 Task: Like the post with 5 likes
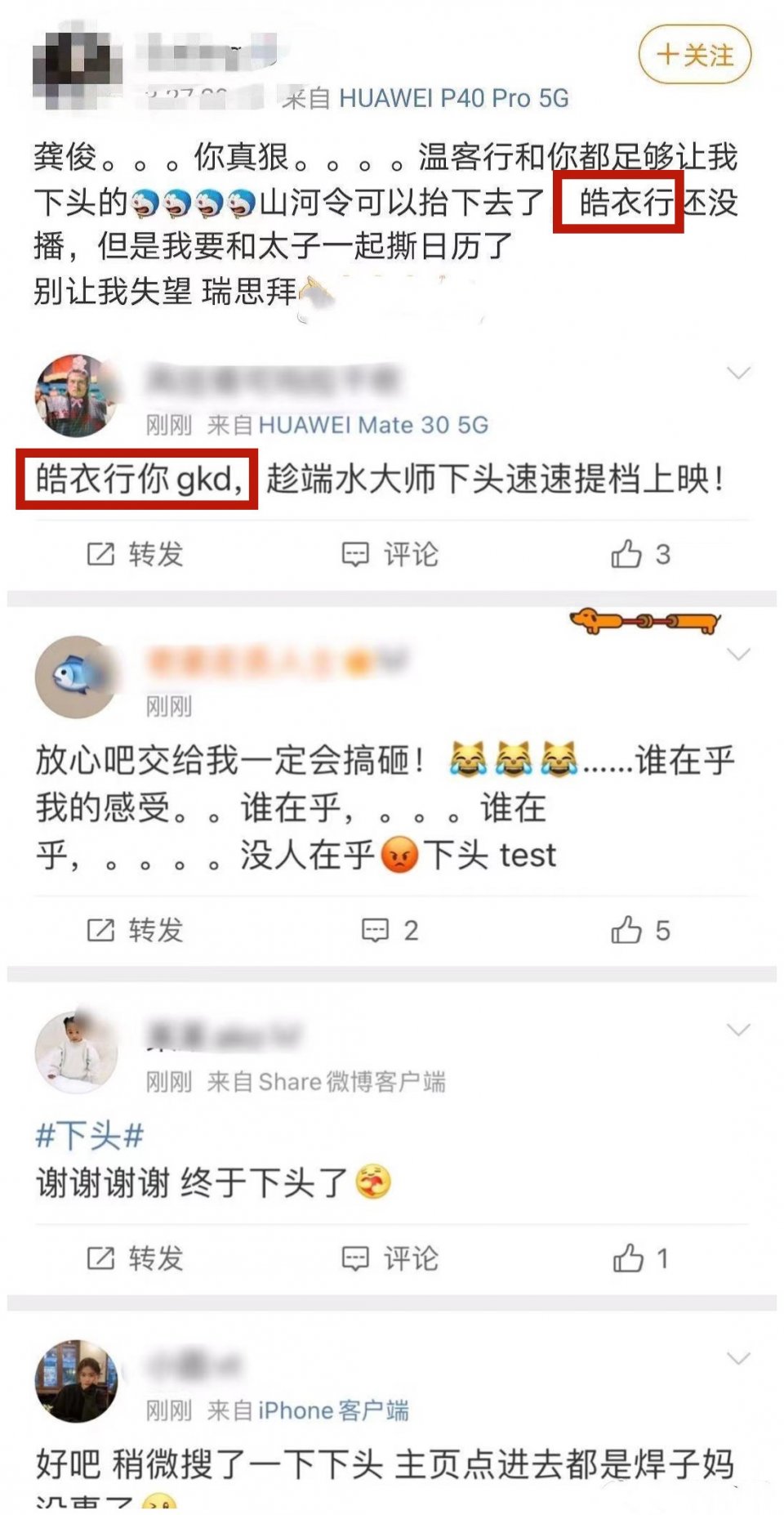coord(641,930)
